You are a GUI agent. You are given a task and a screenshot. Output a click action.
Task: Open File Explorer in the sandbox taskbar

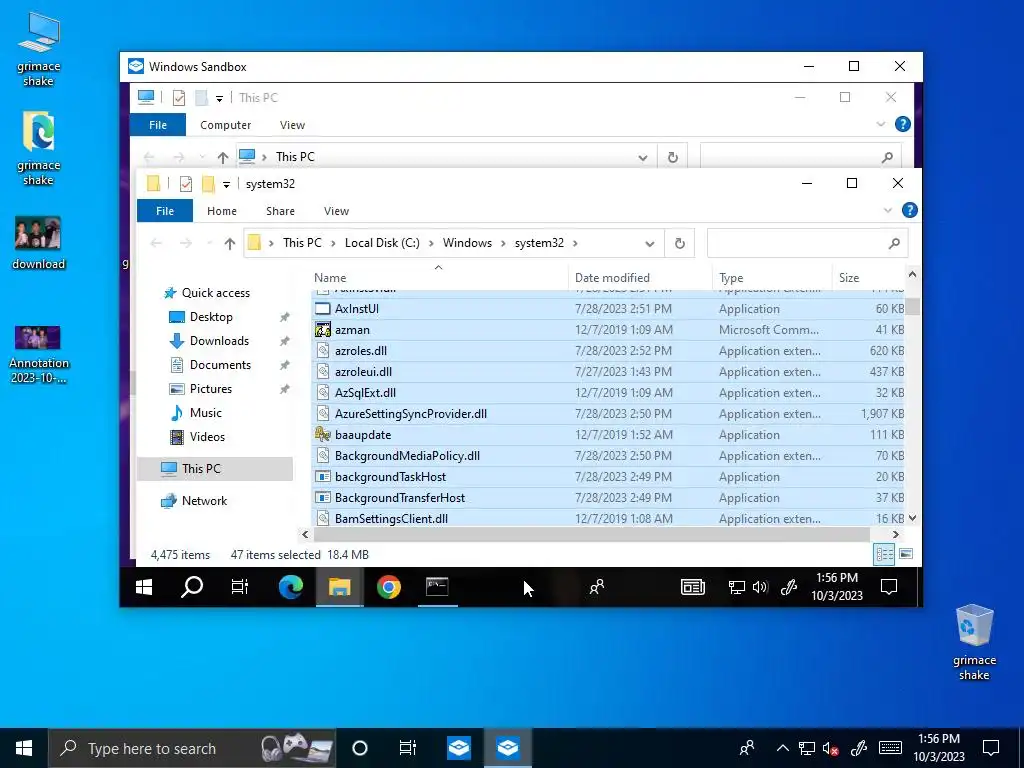pos(340,587)
